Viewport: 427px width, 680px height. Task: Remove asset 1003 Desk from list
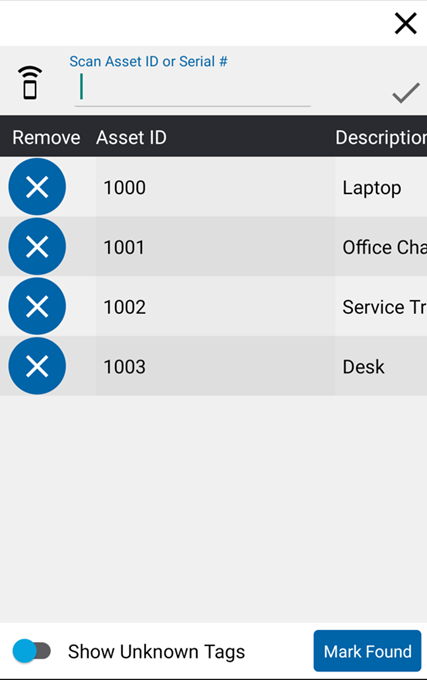37,366
